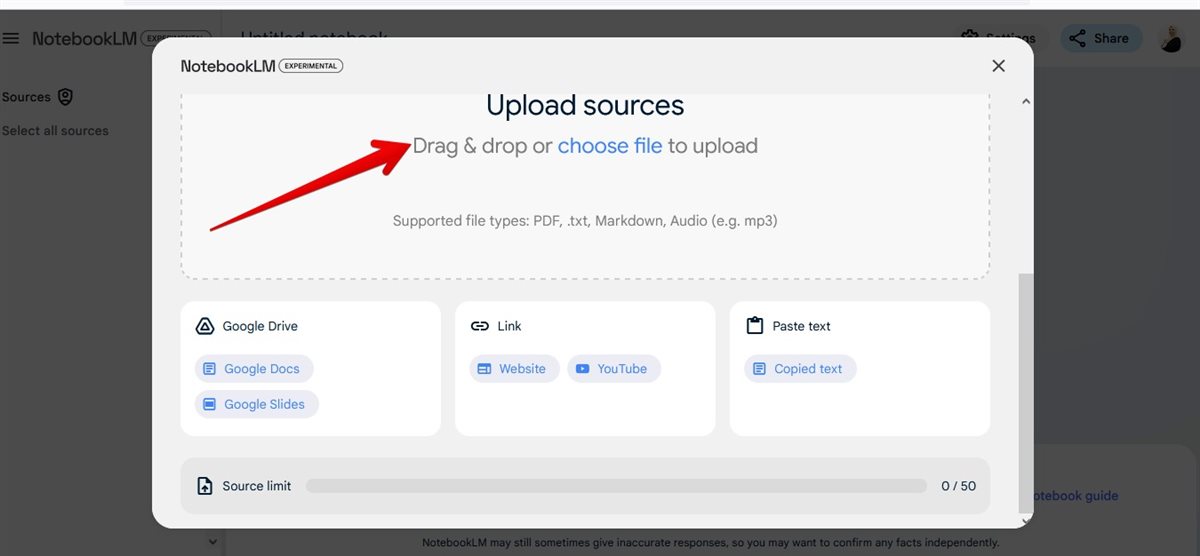This screenshot has height=556, width=1200.
Task: Close the upload sources dialog
Action: point(998,66)
